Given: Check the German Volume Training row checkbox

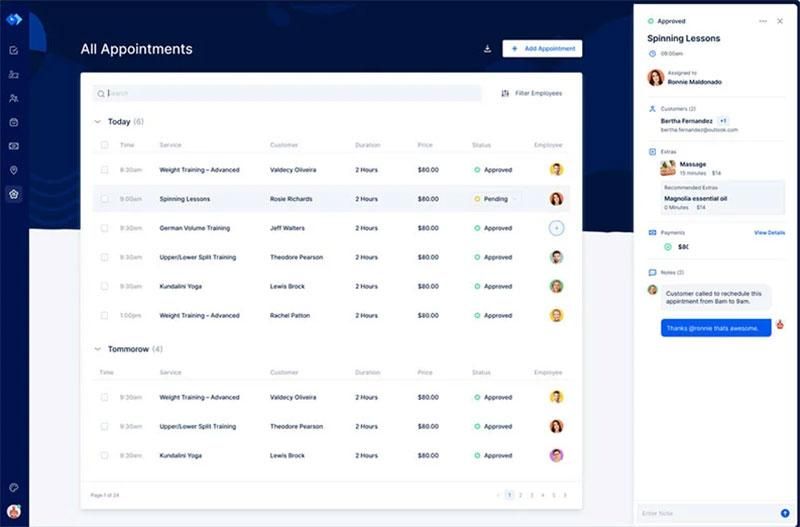Looking at the screenshot, I should [x=104, y=228].
